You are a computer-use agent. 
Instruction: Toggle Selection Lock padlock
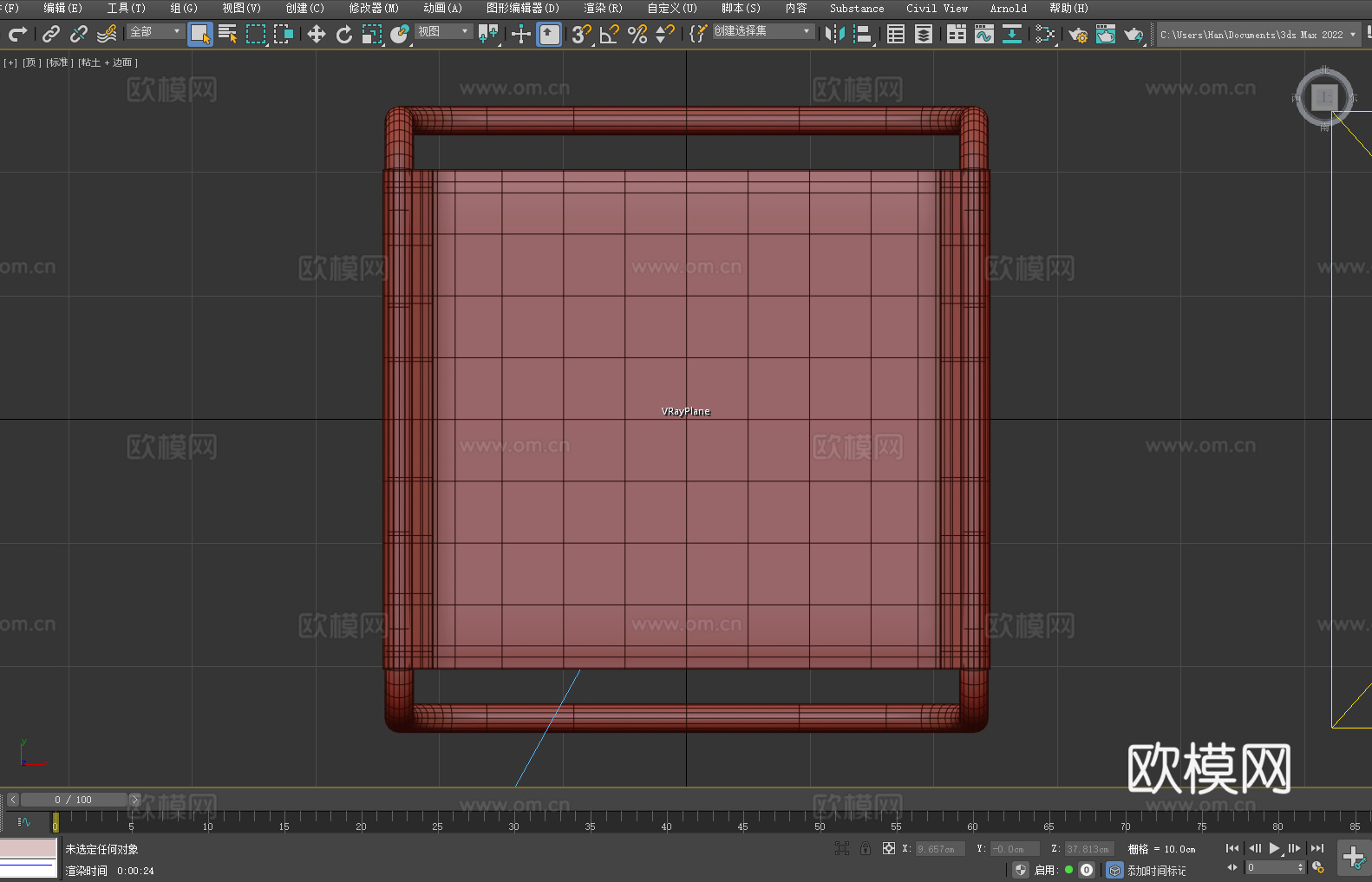coord(865,848)
